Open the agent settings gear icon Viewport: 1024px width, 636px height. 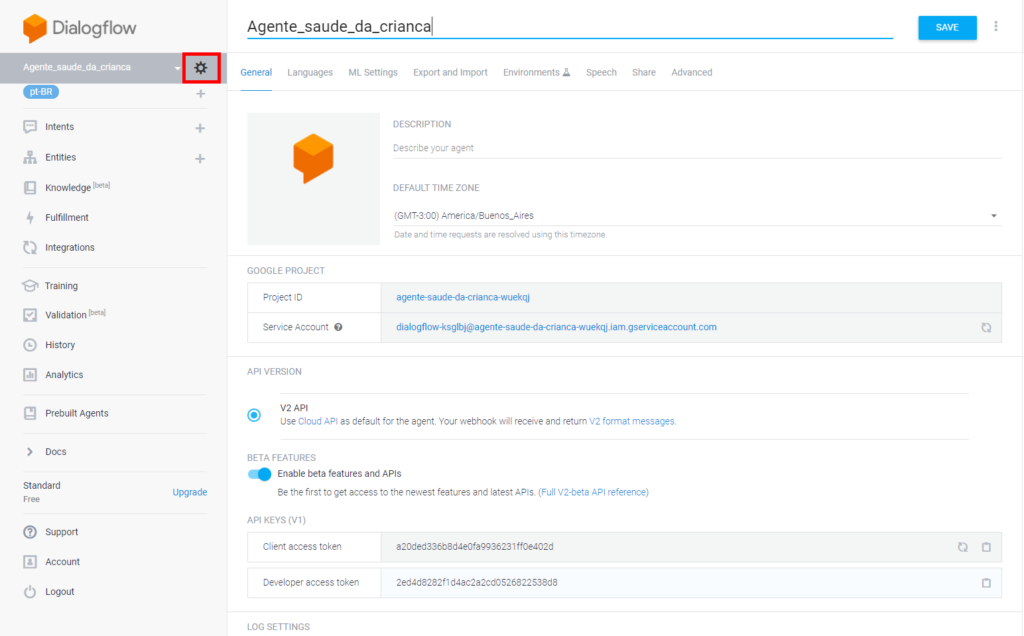(201, 68)
